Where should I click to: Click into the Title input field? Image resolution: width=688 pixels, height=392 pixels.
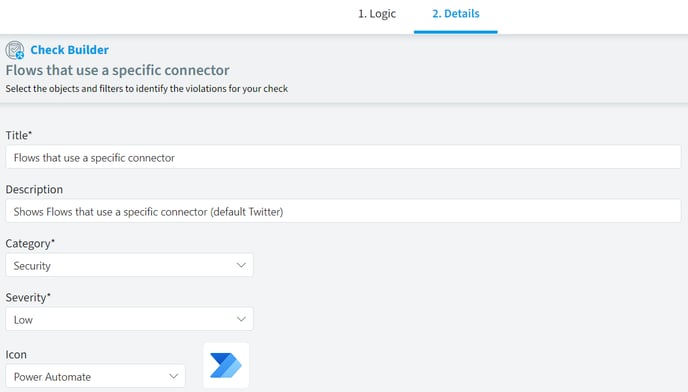click(x=343, y=158)
